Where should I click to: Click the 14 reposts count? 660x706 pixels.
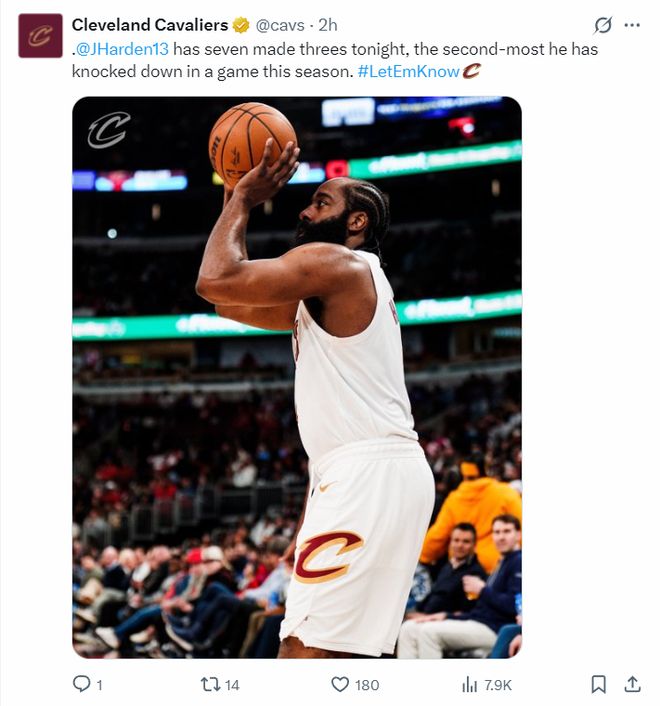click(x=232, y=685)
